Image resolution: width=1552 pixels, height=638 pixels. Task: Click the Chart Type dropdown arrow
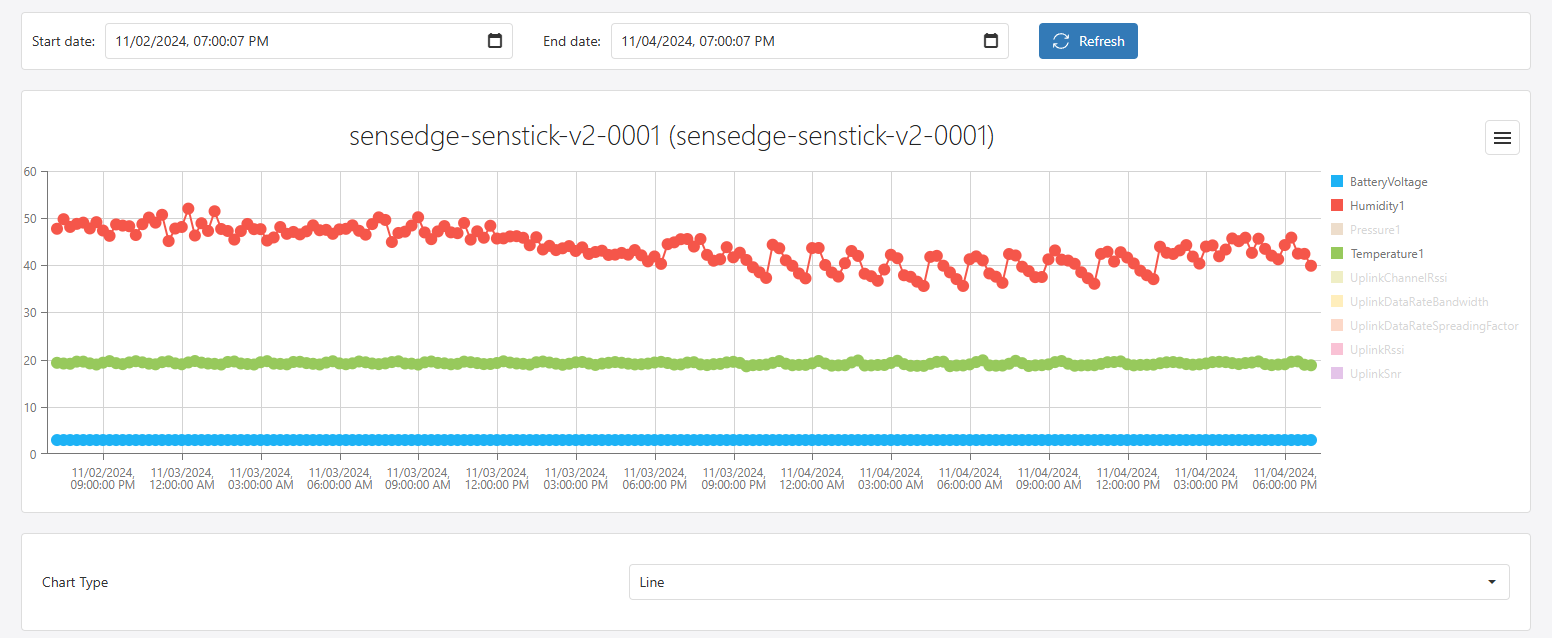[x=1491, y=582]
